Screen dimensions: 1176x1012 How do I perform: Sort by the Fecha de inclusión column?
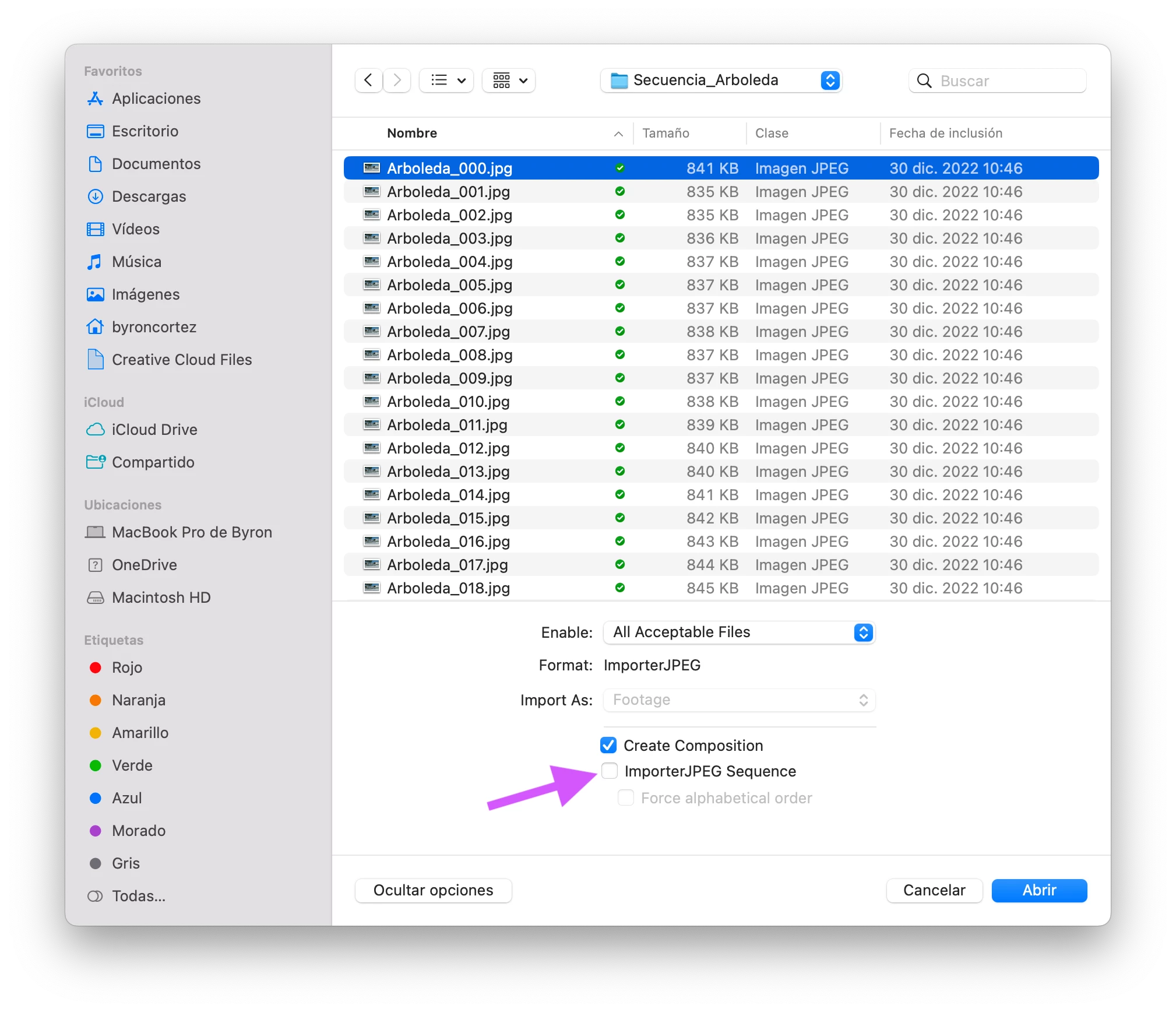(945, 133)
